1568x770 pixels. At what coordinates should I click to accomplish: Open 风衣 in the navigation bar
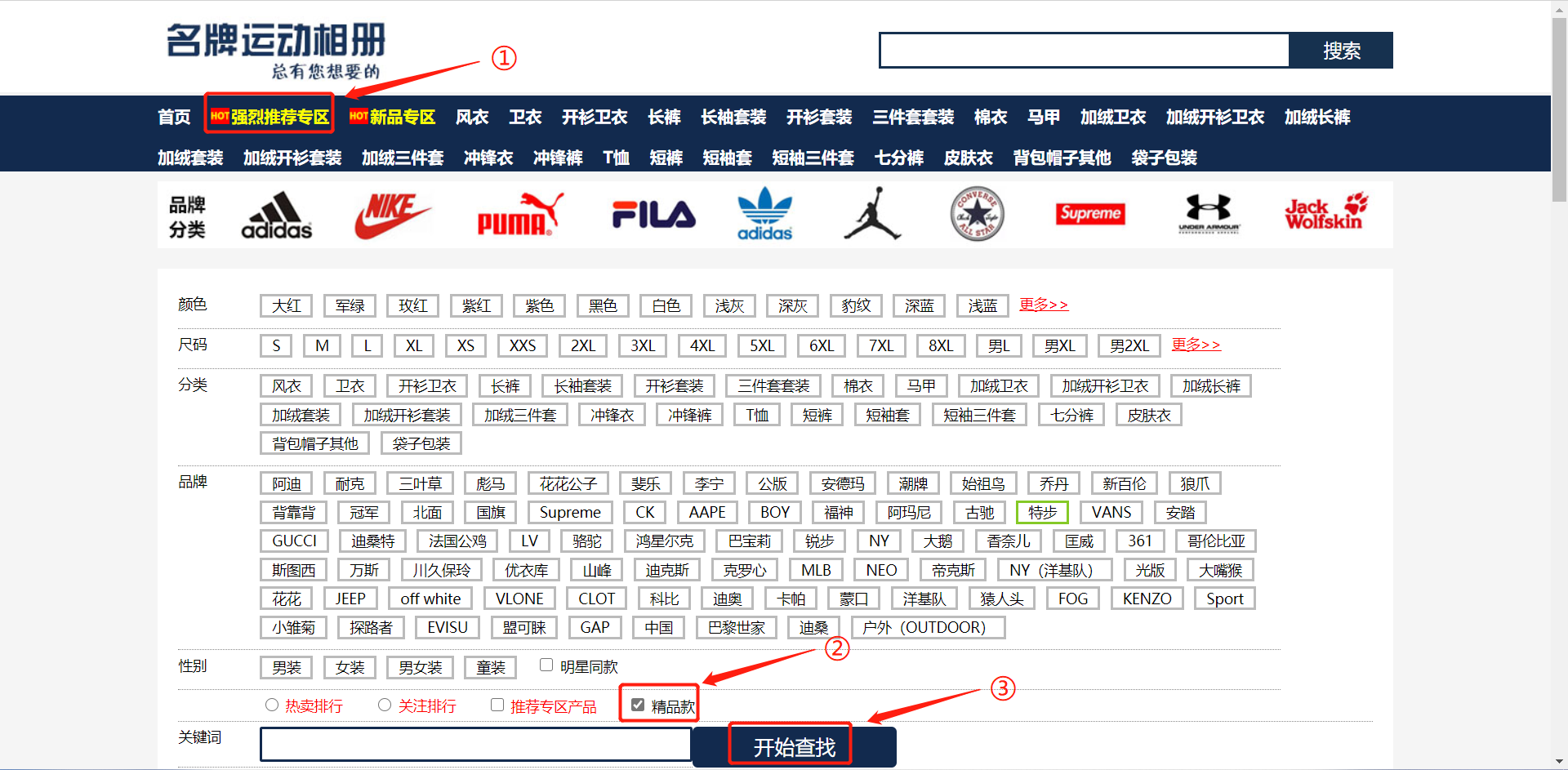coord(472,117)
